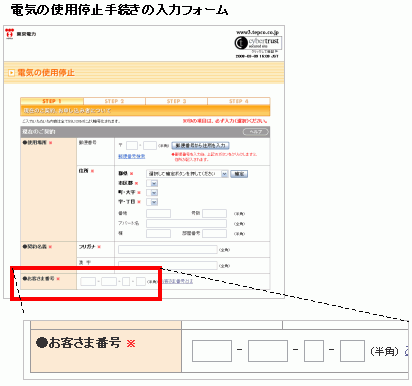The height and width of the screenshot is (386, 412).
Task: Focus fourth customer number box in enlarged view
Action: tap(352, 351)
